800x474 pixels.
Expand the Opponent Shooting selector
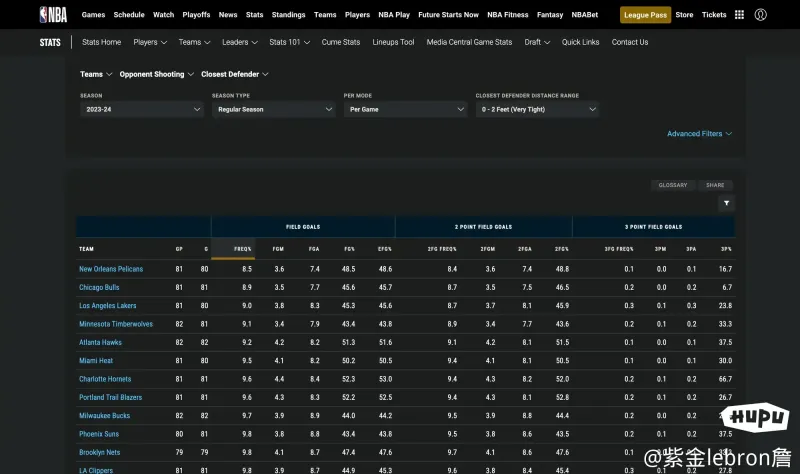point(157,74)
